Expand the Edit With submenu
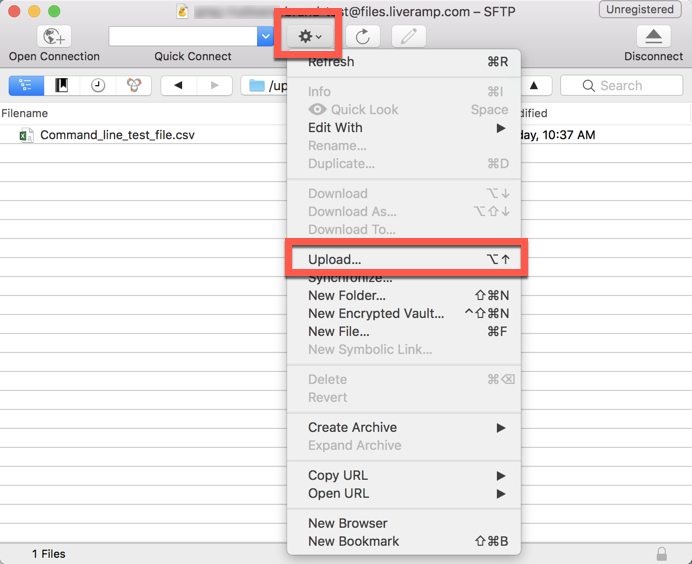Image resolution: width=692 pixels, height=564 pixels. [404, 128]
